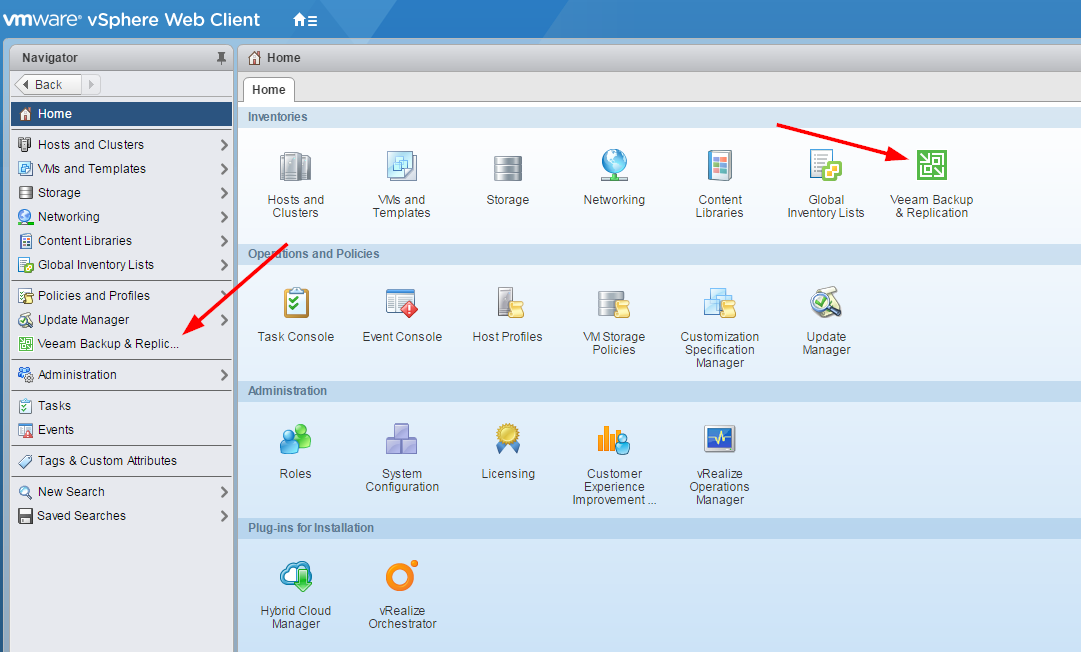
Task: Open the Tags & Custom Attributes entry
Action: click(x=105, y=461)
